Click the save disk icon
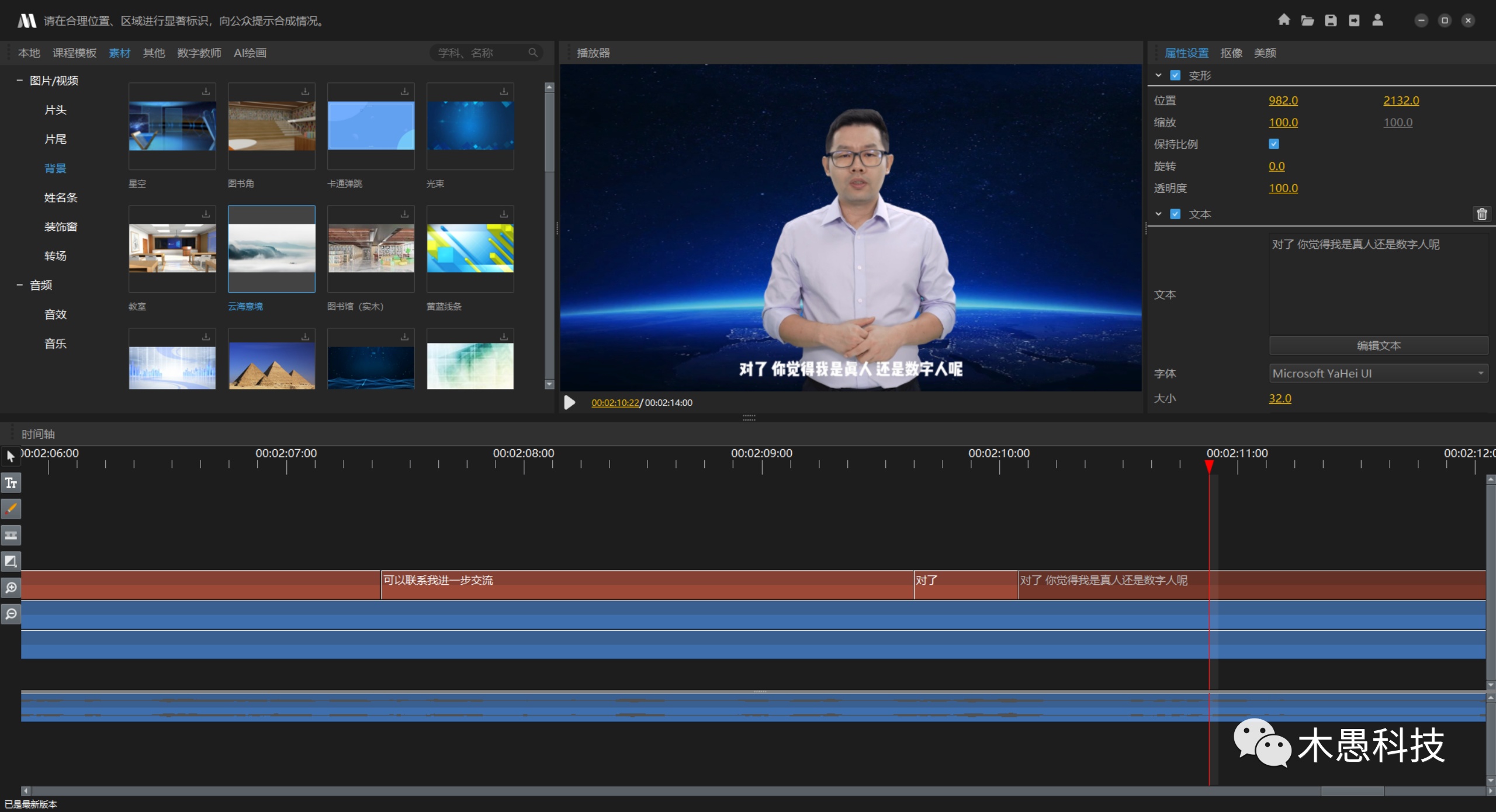Screen dimensions: 1496x812 (1331, 20)
